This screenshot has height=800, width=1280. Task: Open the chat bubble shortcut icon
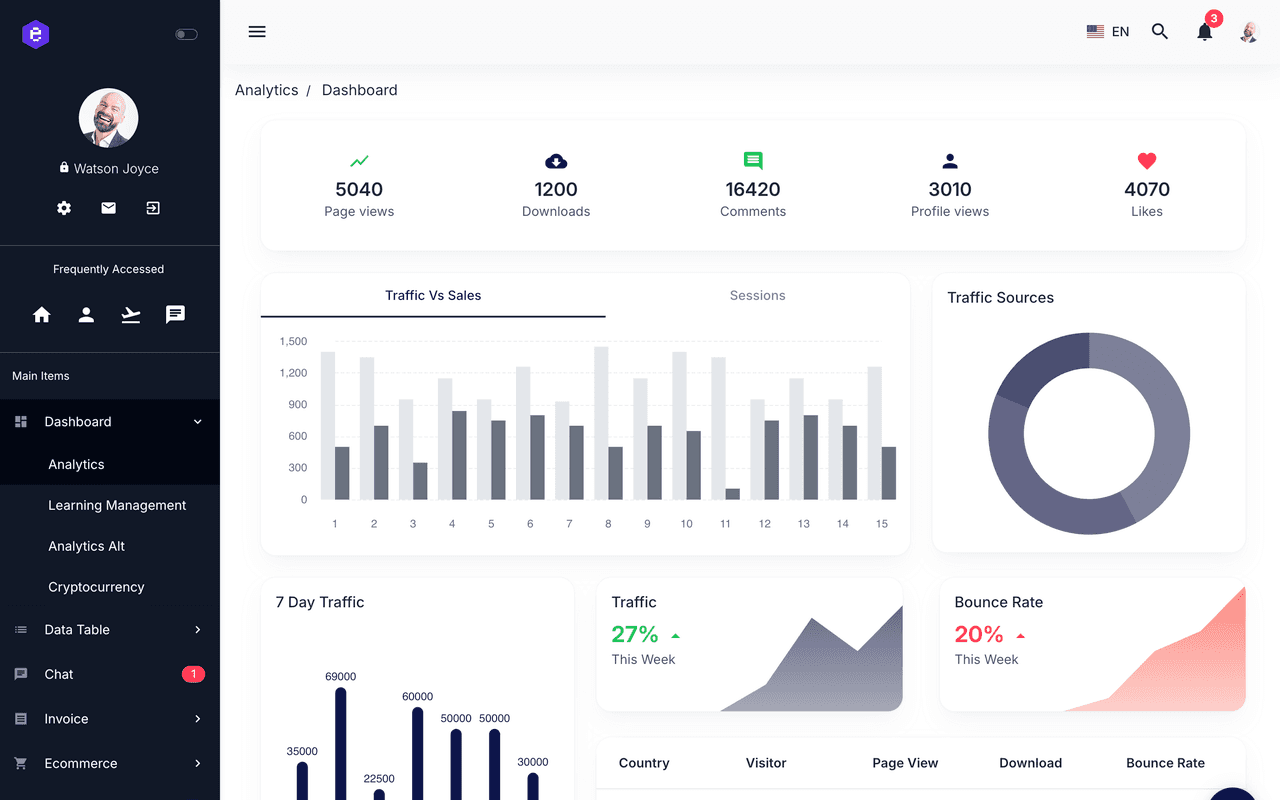pos(175,315)
